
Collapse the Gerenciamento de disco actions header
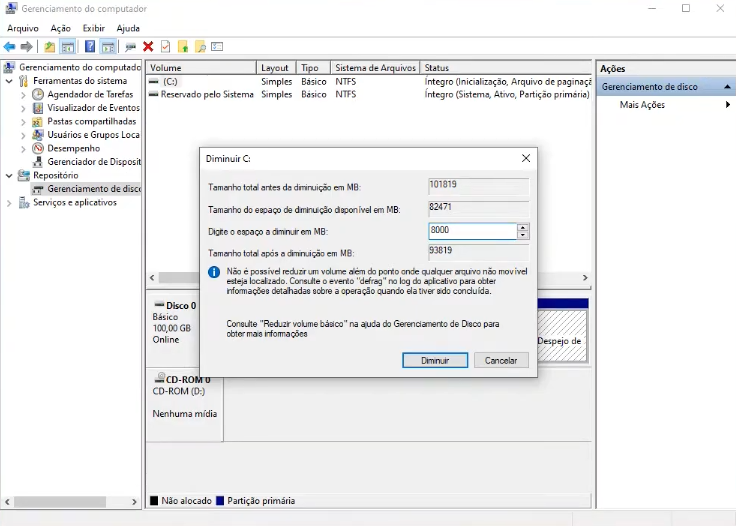pos(727,87)
